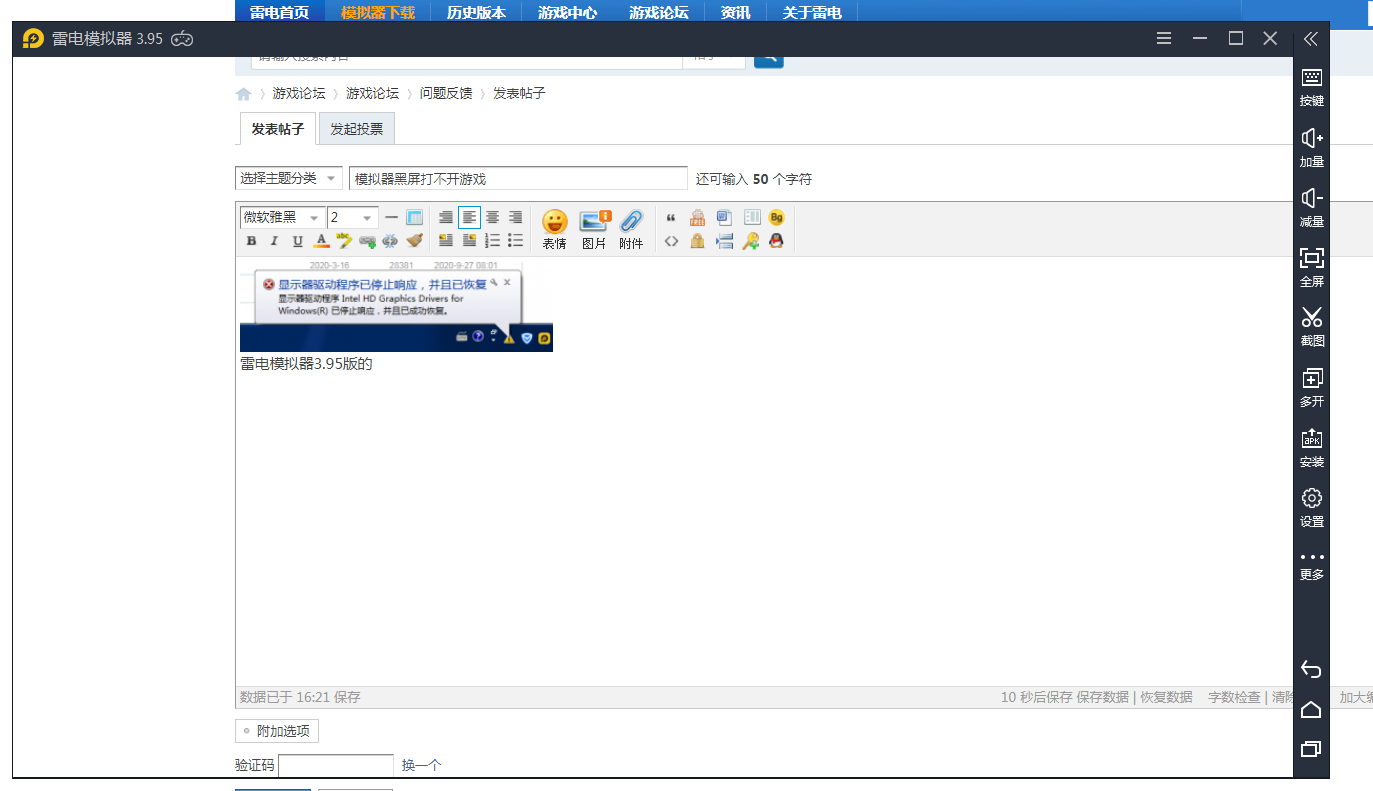
Task: Switch to the 发起投票 tab
Action: tap(356, 129)
